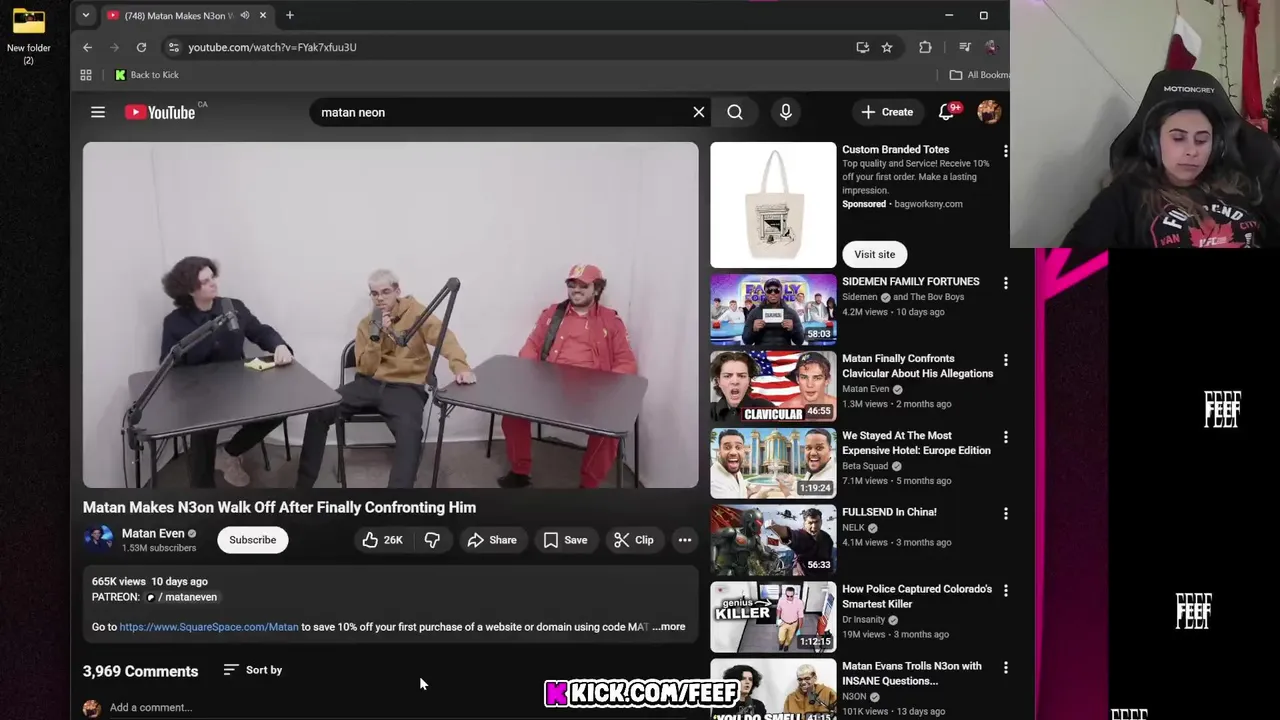Open the Clavicular video thumbnail

tap(773, 386)
